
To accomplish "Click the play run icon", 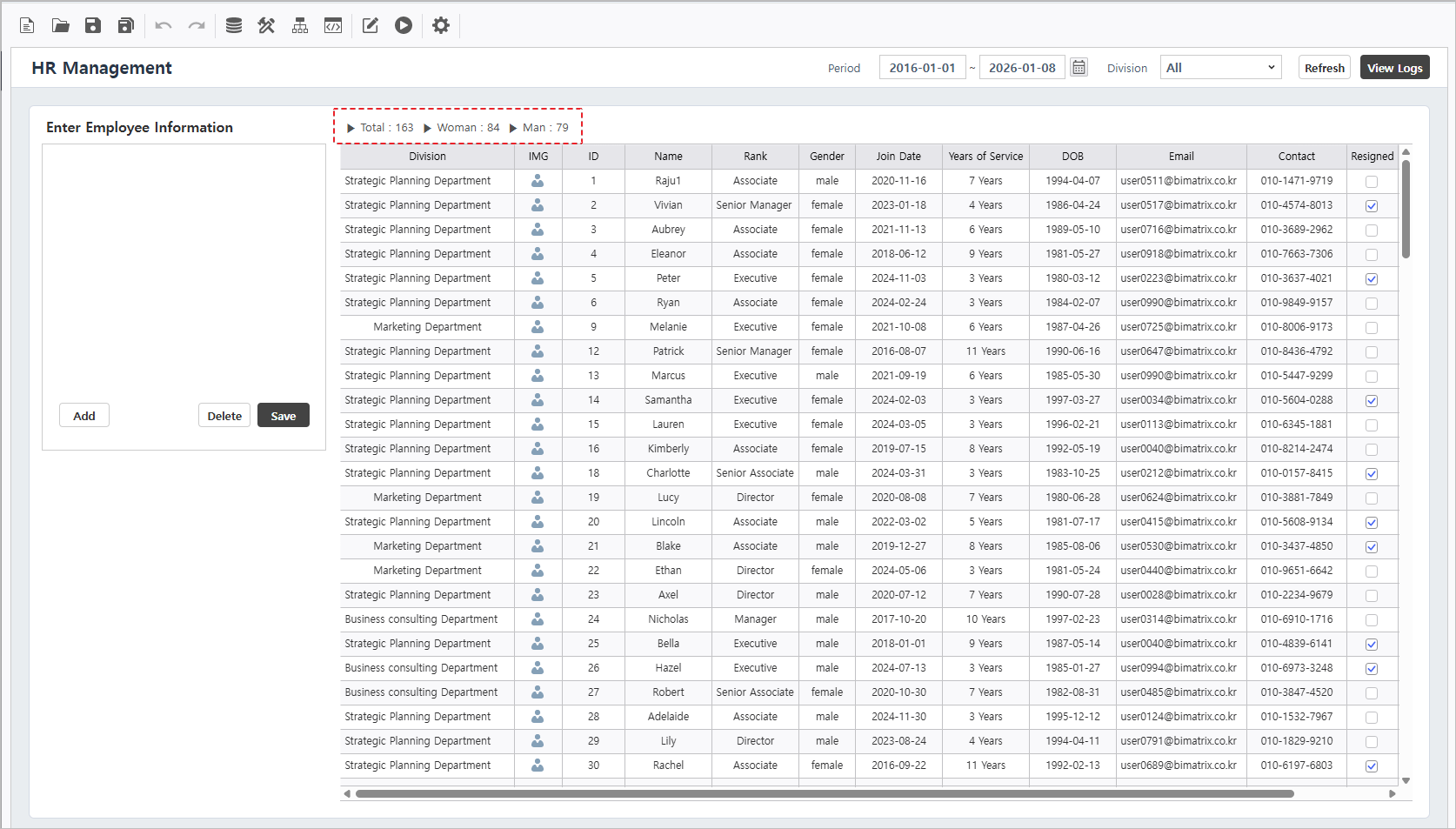I will click(404, 25).
